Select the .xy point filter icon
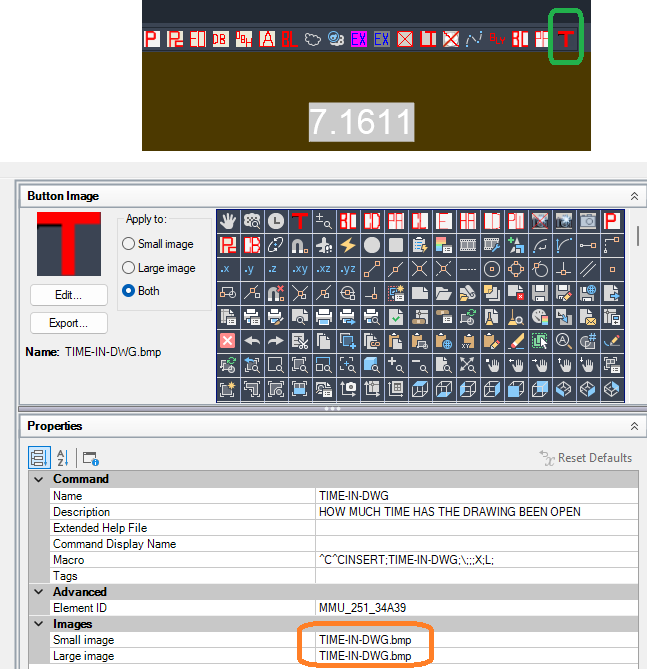This screenshot has width=647, height=669. click(x=300, y=269)
